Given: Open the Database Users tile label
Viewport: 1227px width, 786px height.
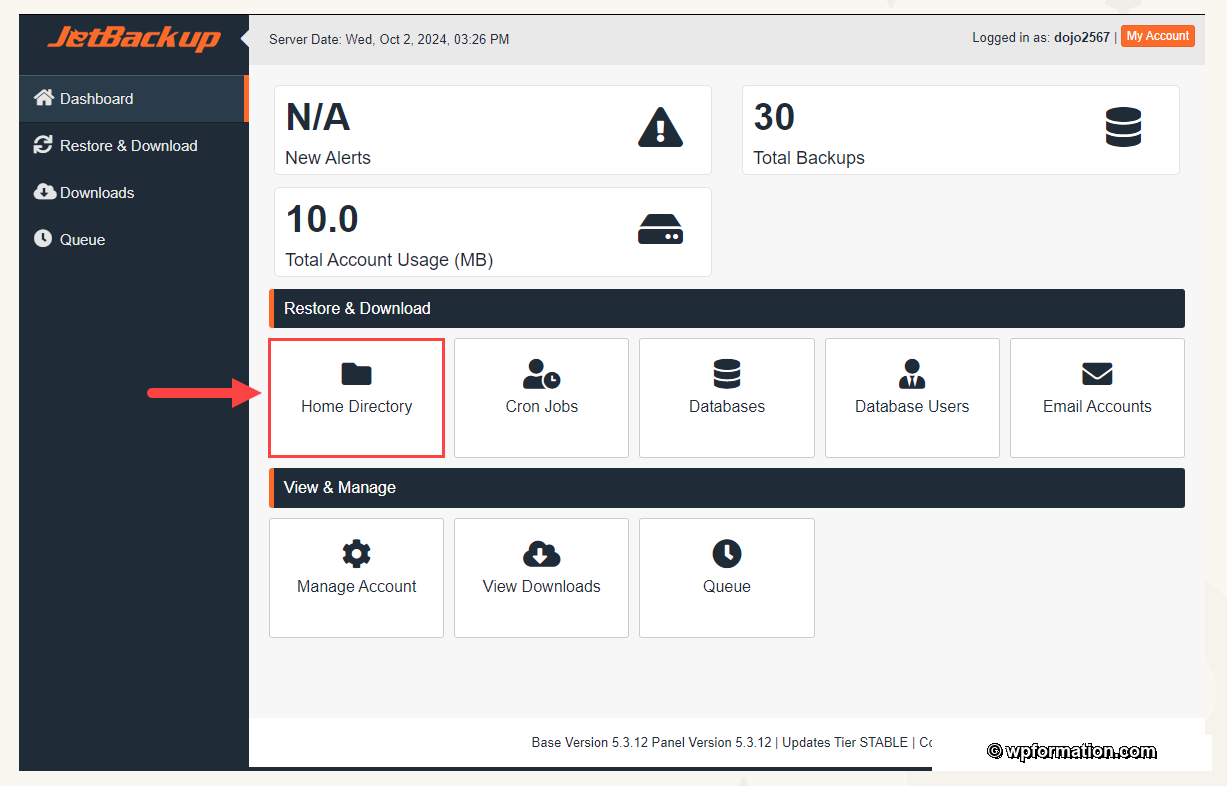Looking at the screenshot, I should pyautogui.click(x=912, y=407).
